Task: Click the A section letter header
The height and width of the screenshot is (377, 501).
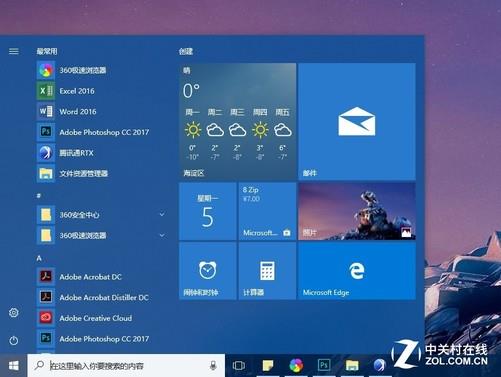Action: (x=39, y=258)
